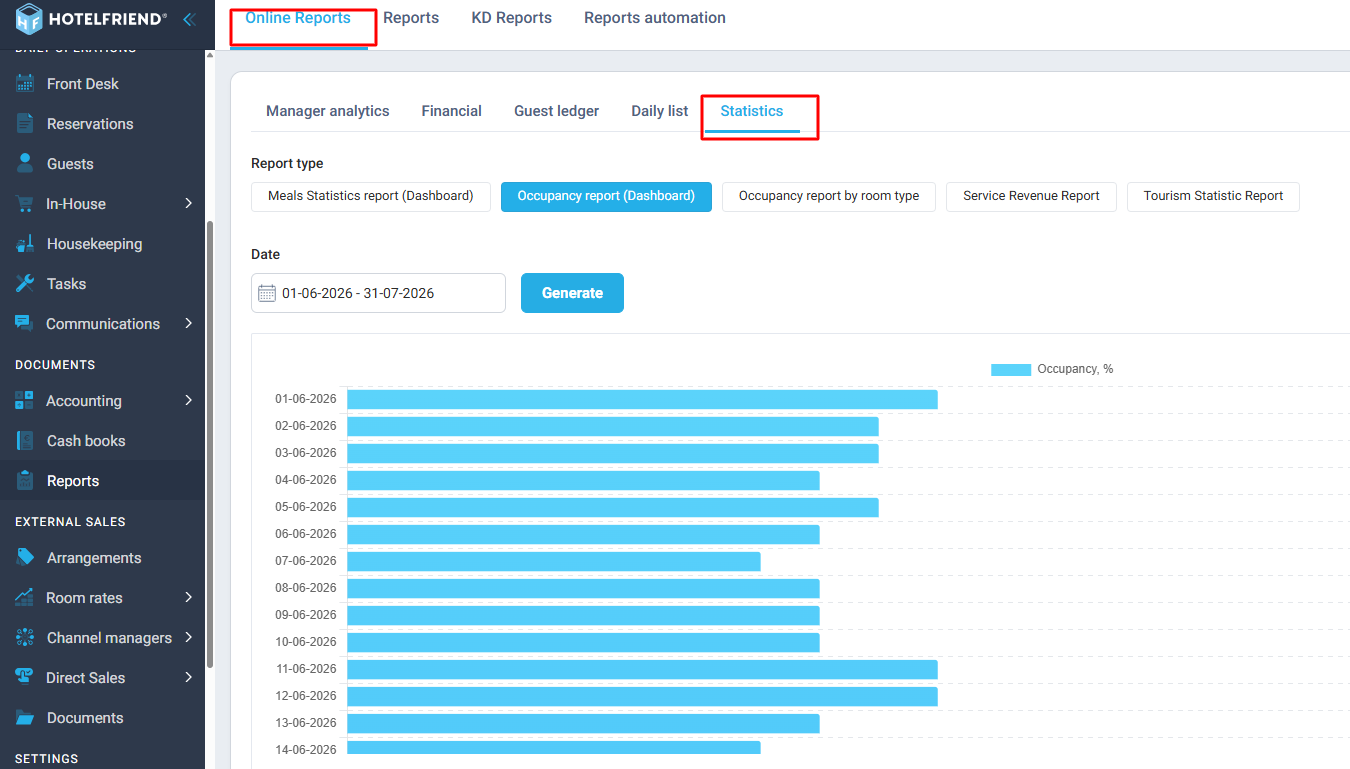The image size is (1350, 769).
Task: Open Cash books in sidebar
Action: (86, 441)
